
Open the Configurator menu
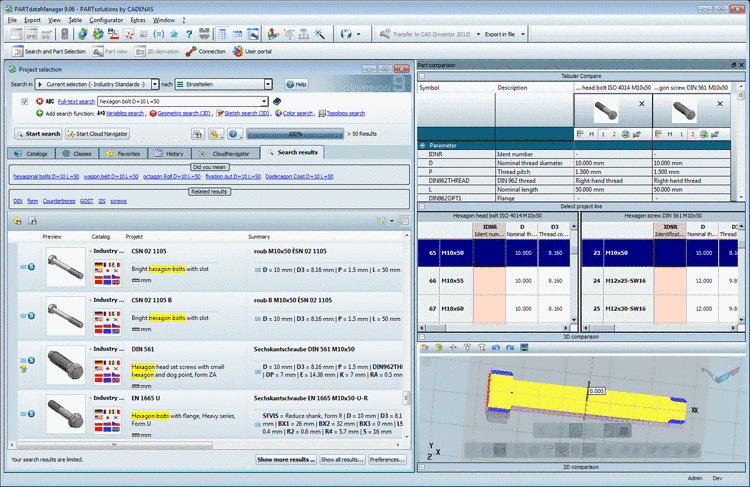[x=106, y=19]
